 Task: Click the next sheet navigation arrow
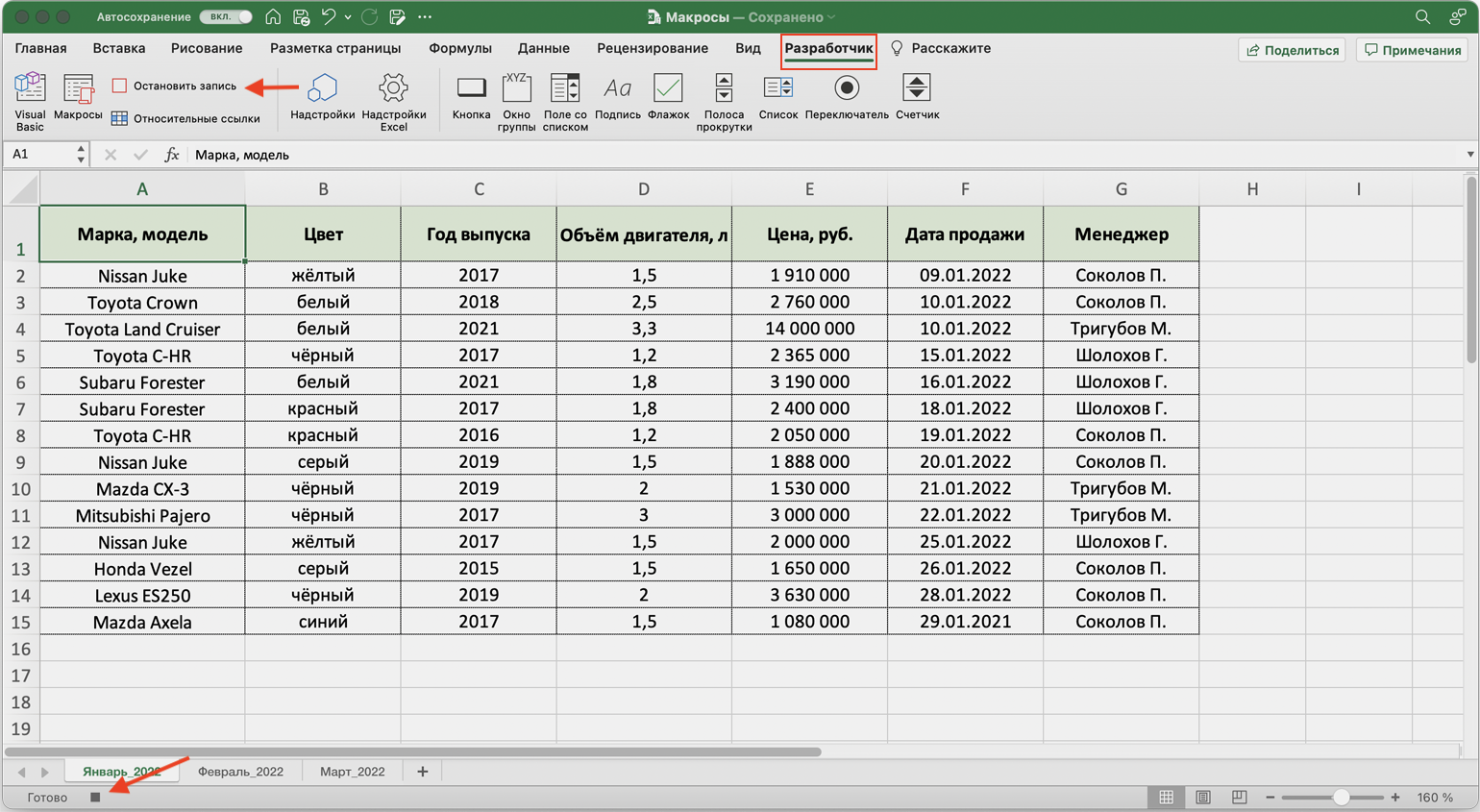[44, 772]
